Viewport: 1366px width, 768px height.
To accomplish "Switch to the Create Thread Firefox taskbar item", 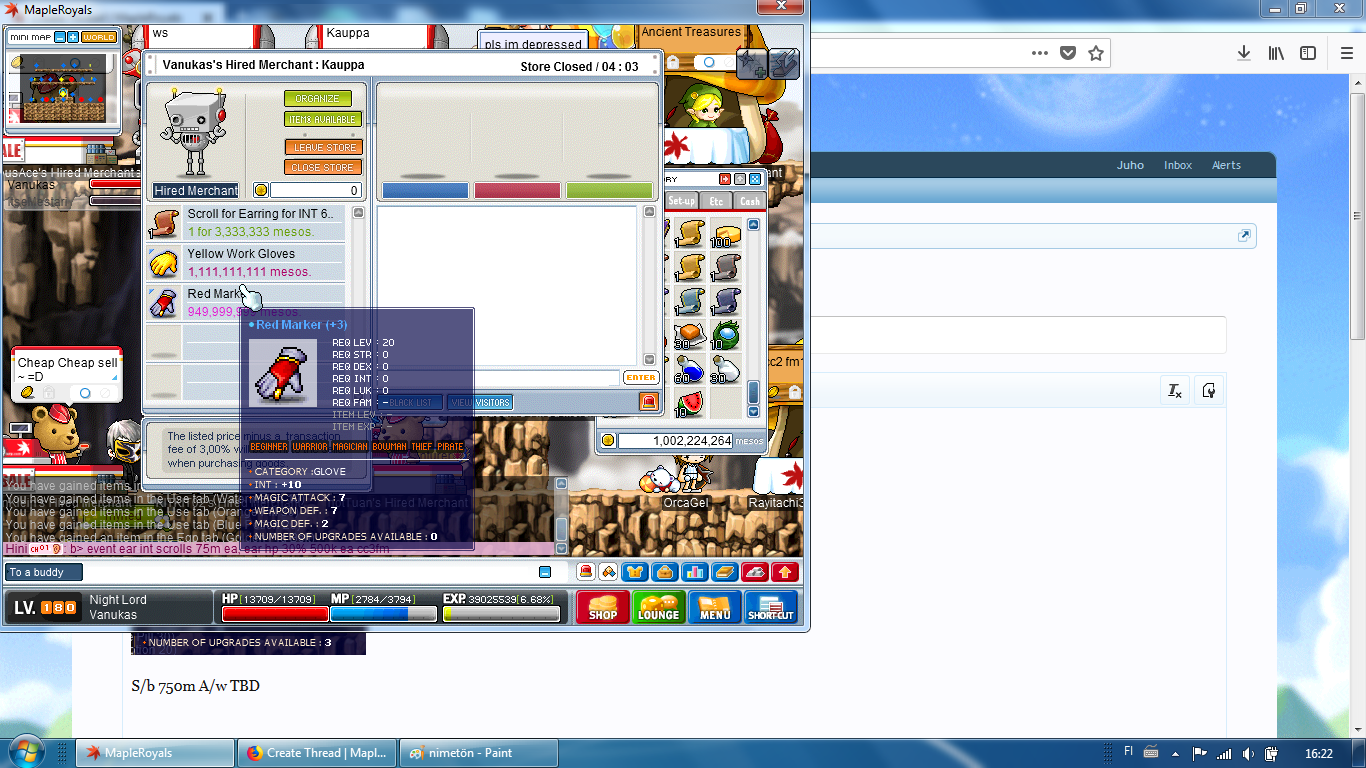I will click(316, 753).
